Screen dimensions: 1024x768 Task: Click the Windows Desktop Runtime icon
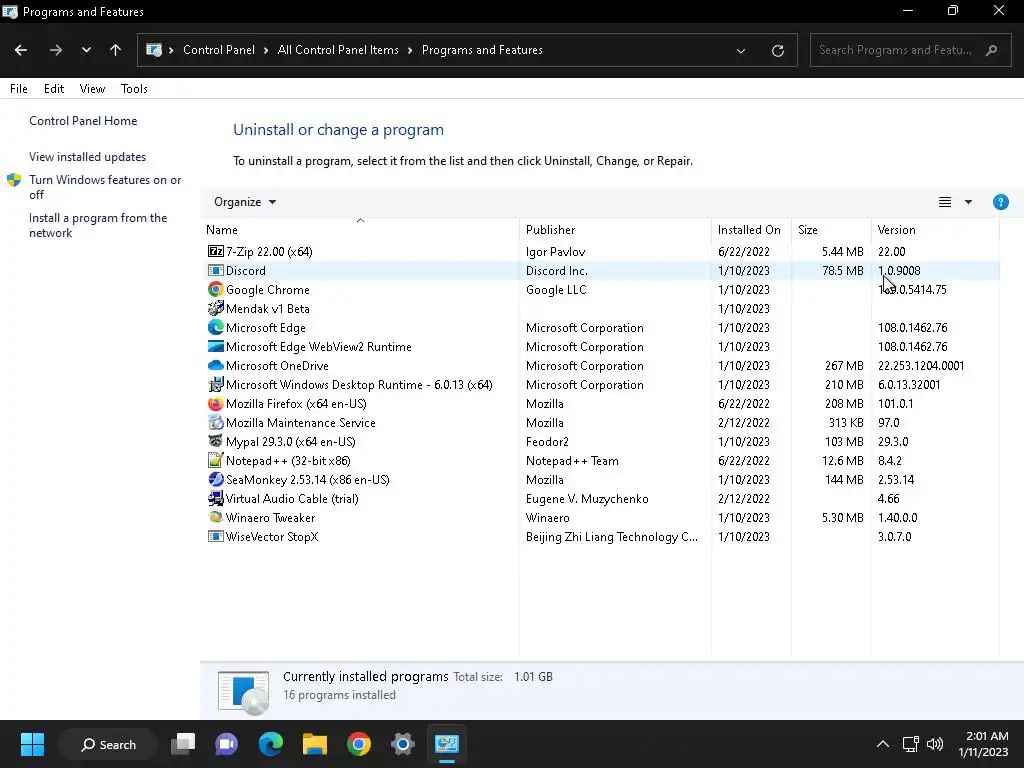click(x=216, y=385)
